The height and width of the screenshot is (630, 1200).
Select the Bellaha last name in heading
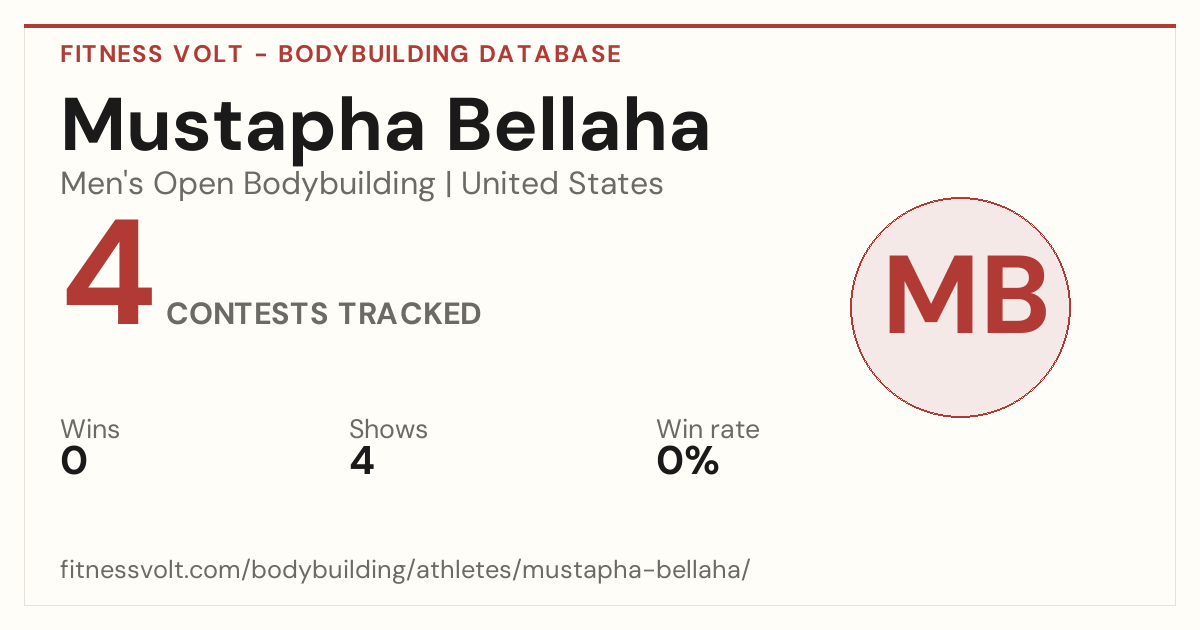[578, 124]
